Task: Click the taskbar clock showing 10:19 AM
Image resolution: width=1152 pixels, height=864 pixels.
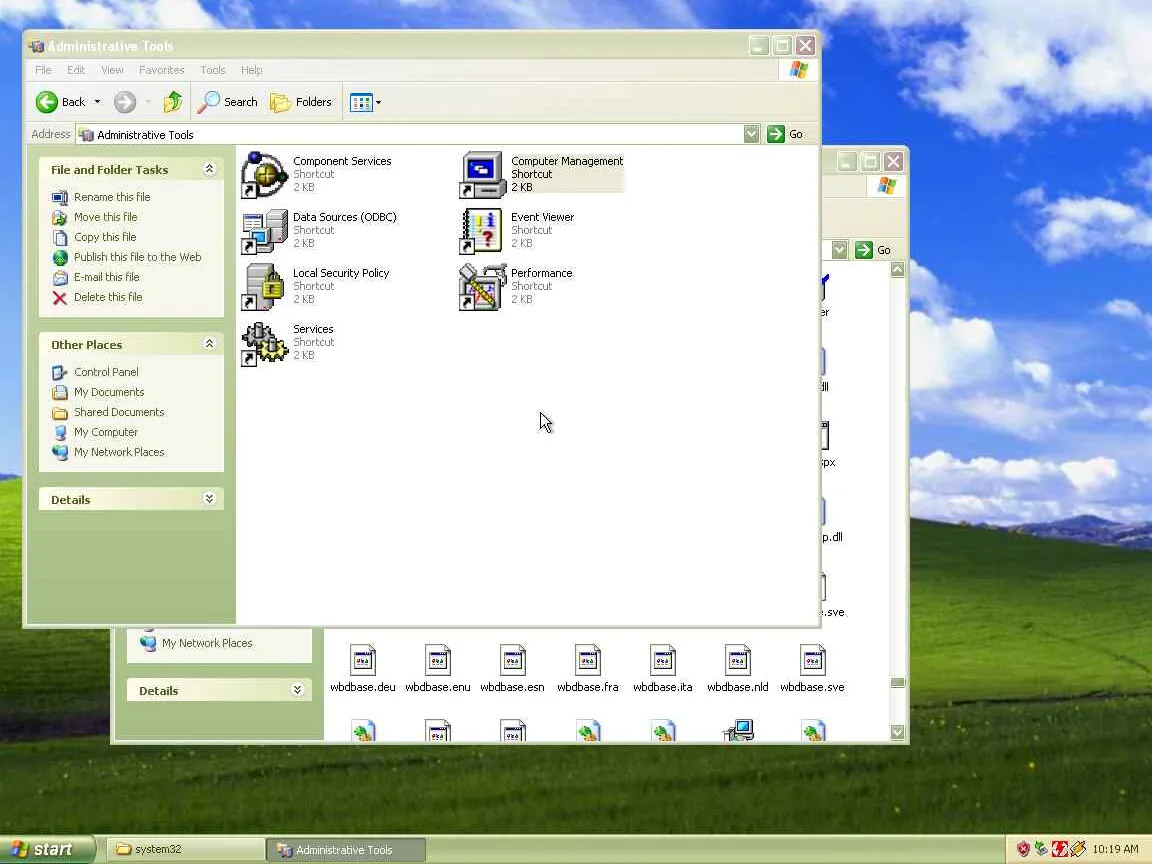Action: point(1115,849)
